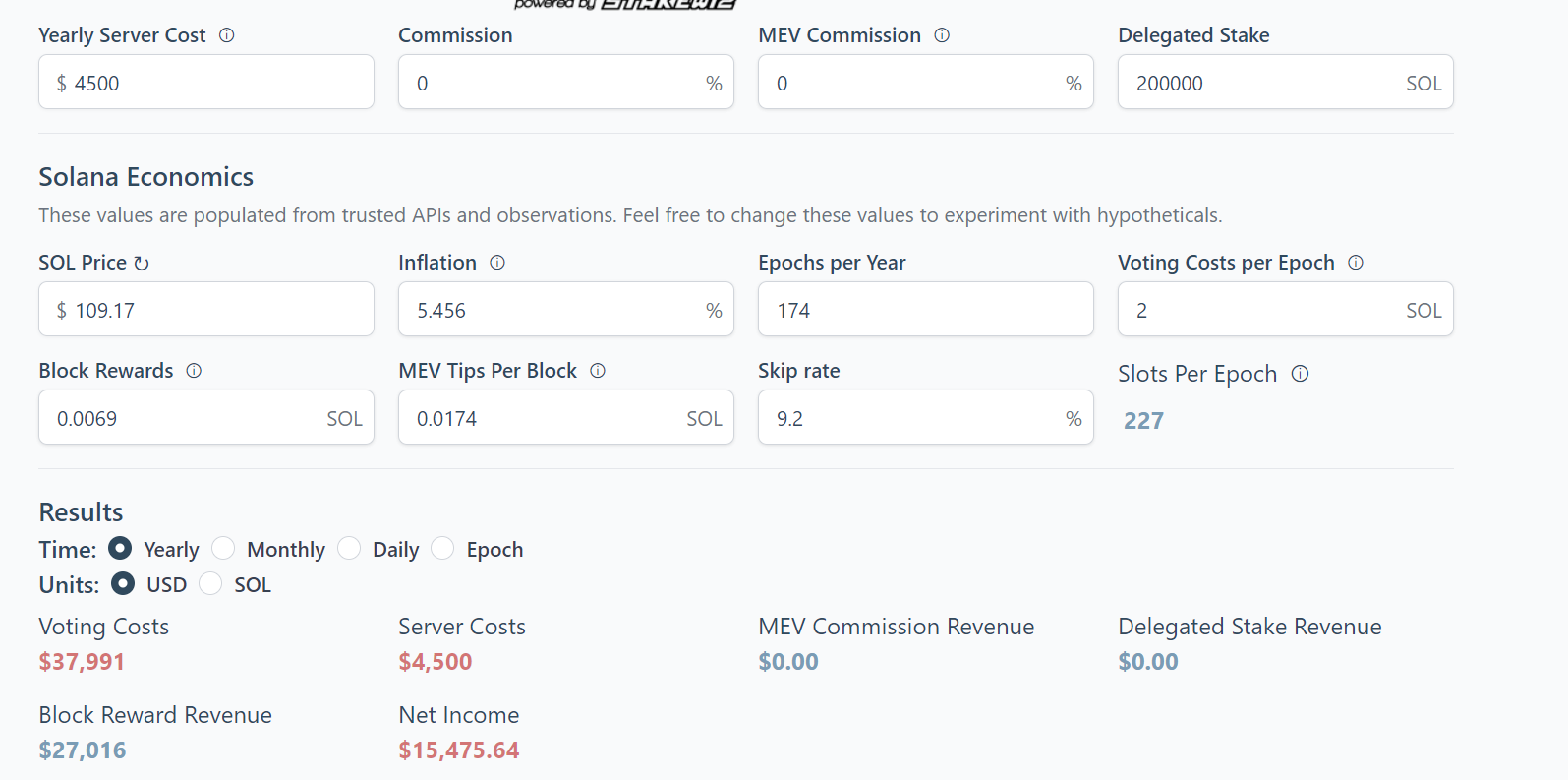
Task: Click the Block Rewards info icon
Action: (x=194, y=371)
